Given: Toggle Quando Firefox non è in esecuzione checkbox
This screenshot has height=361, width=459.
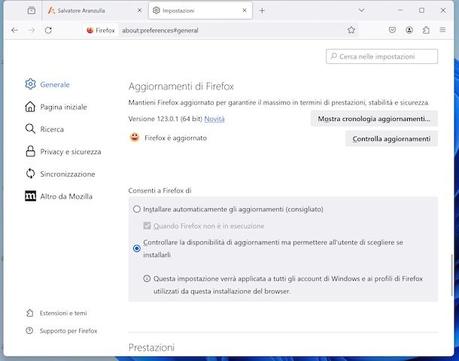Looking at the screenshot, I should pyautogui.click(x=147, y=226).
